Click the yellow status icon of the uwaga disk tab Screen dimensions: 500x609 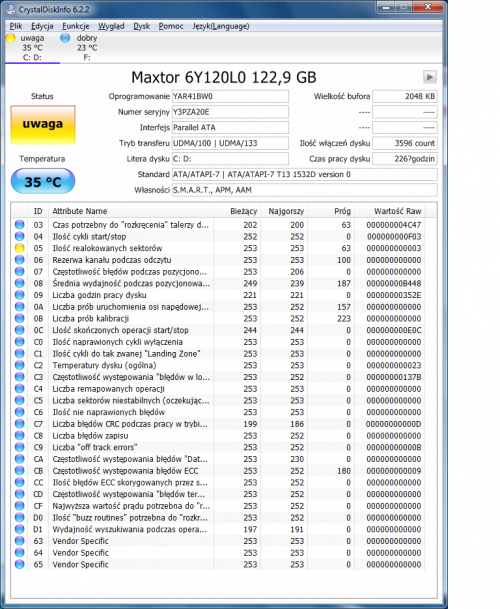[10, 38]
